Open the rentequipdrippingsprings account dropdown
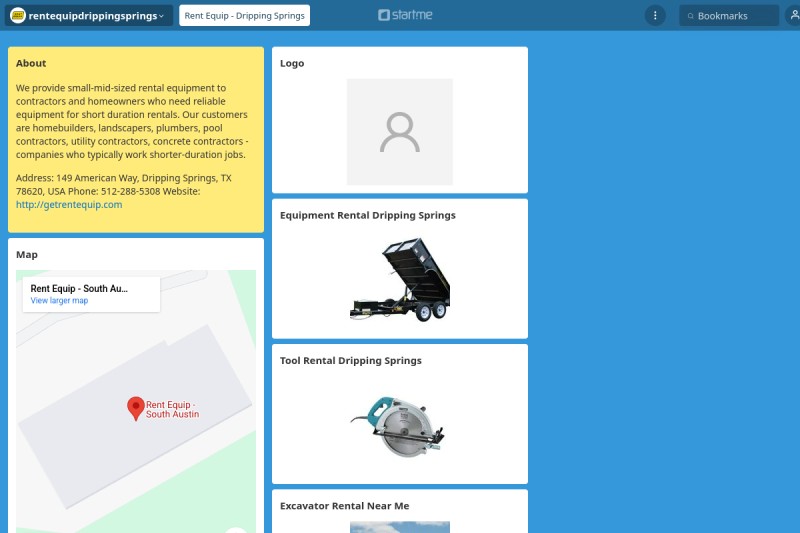The height and width of the screenshot is (533, 800). coord(89,15)
